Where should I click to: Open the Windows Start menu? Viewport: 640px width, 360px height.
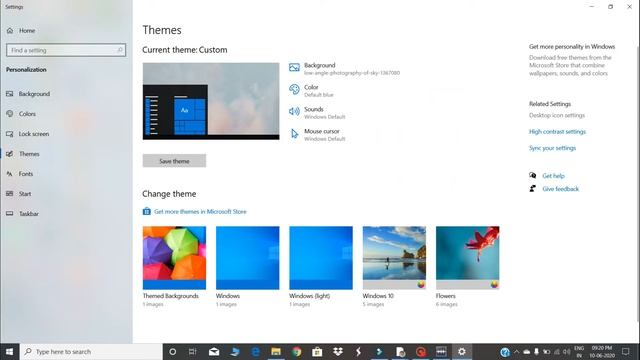[x=10, y=351]
